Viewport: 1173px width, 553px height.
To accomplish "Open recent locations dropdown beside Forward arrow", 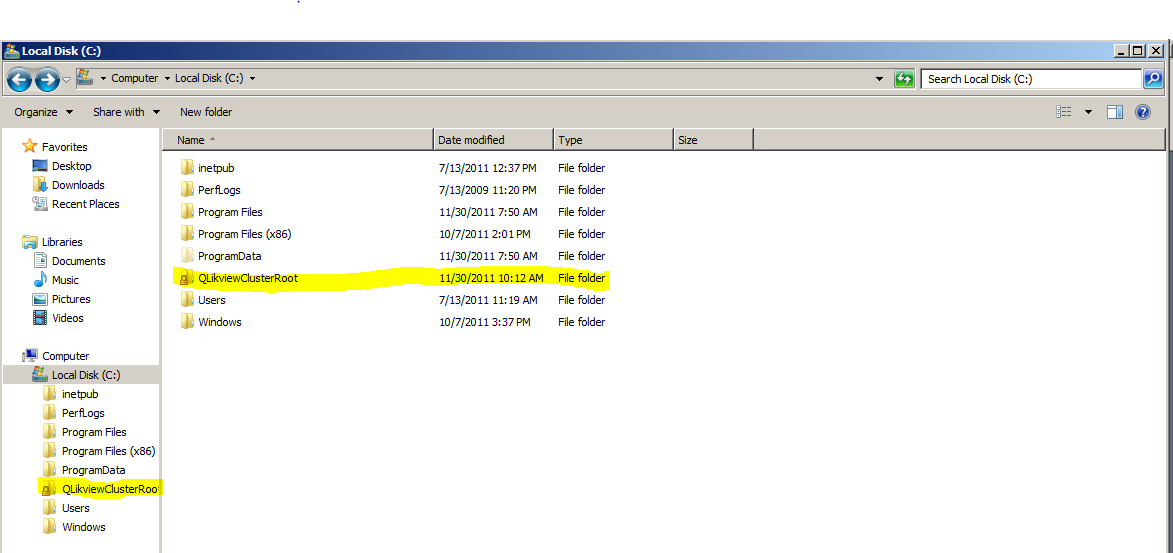I will 67,79.
